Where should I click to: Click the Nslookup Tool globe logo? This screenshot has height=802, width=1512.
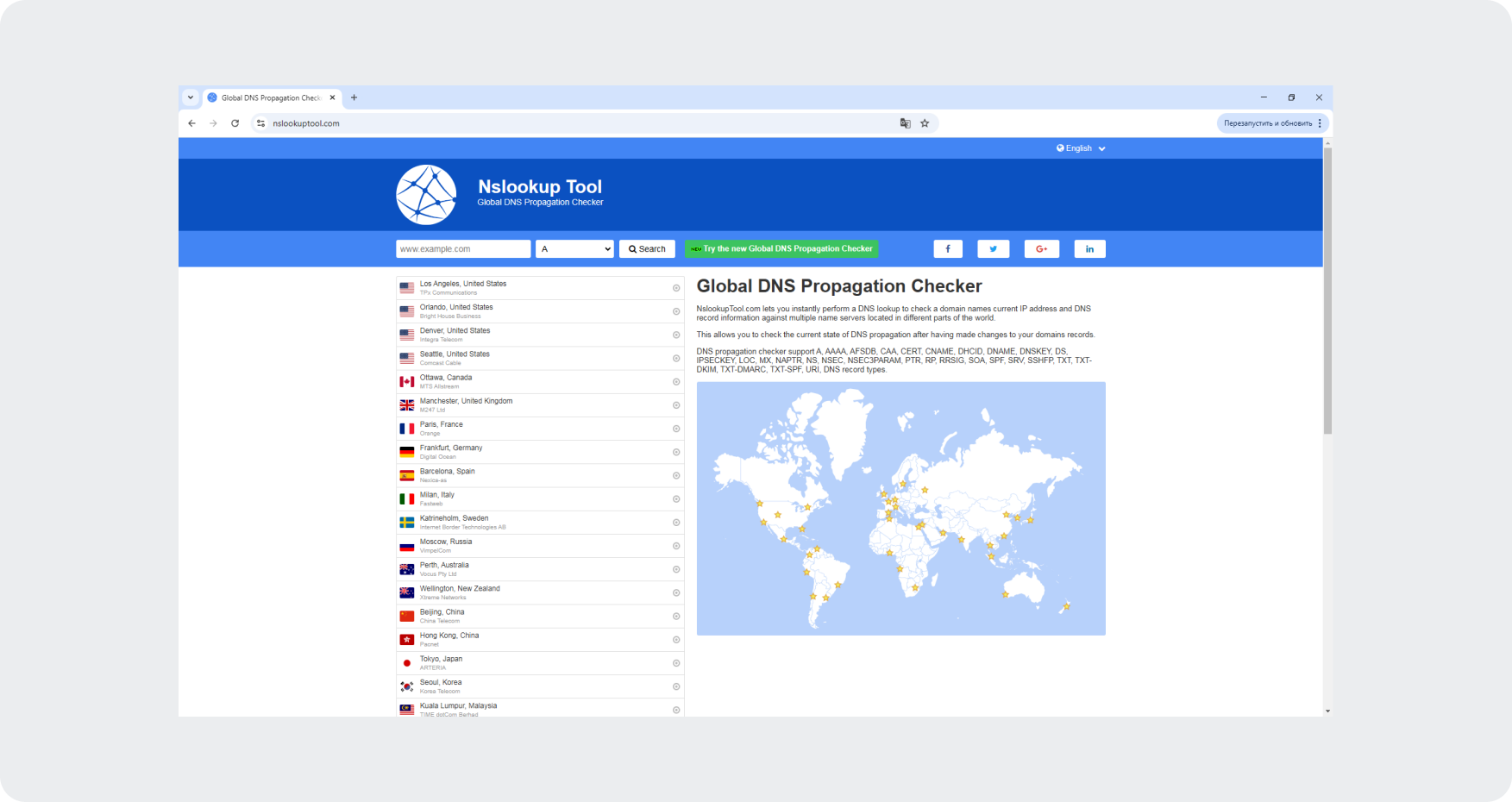pyautogui.click(x=426, y=195)
